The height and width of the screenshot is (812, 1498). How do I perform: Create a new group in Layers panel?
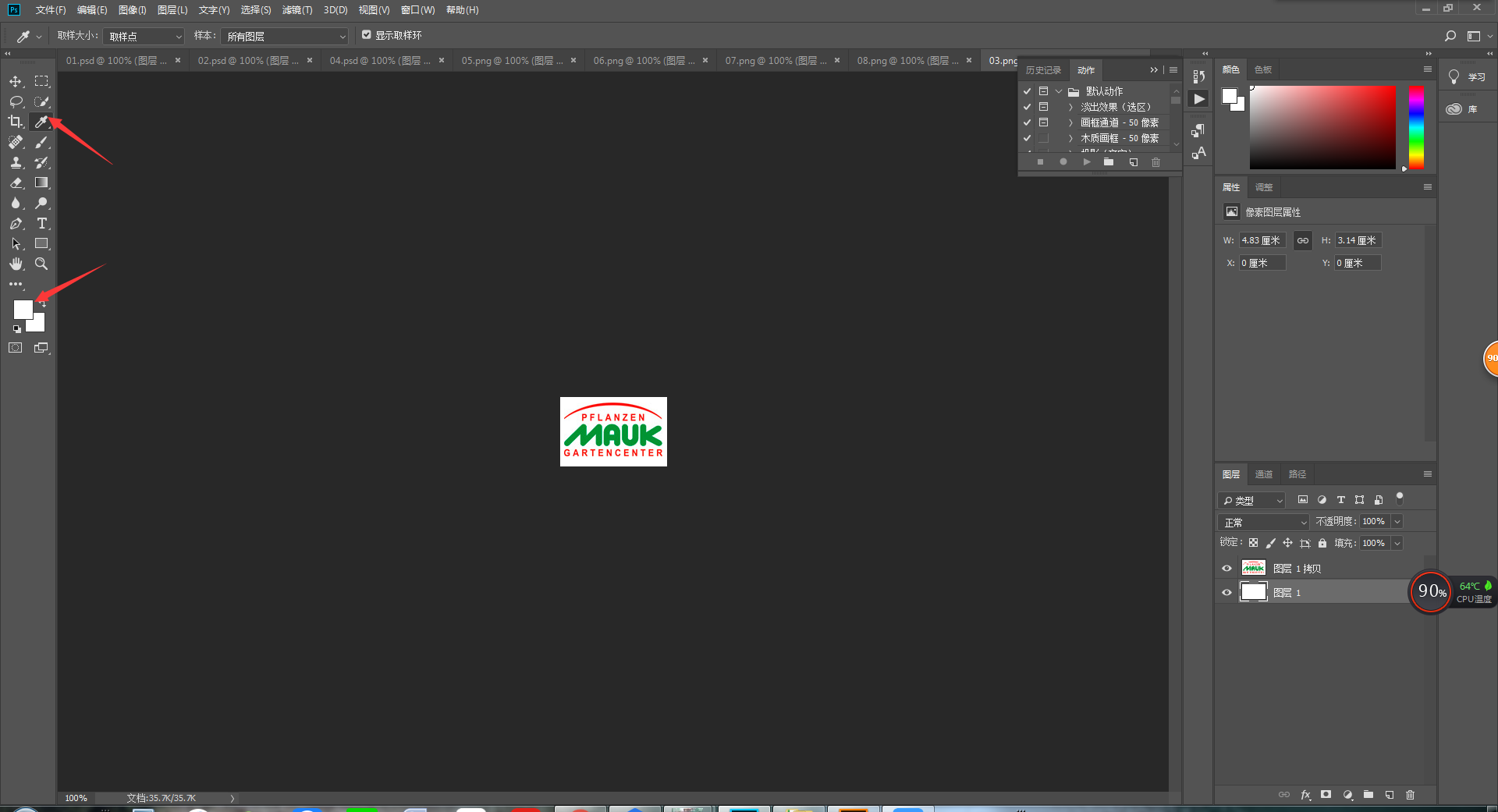click(x=1368, y=795)
